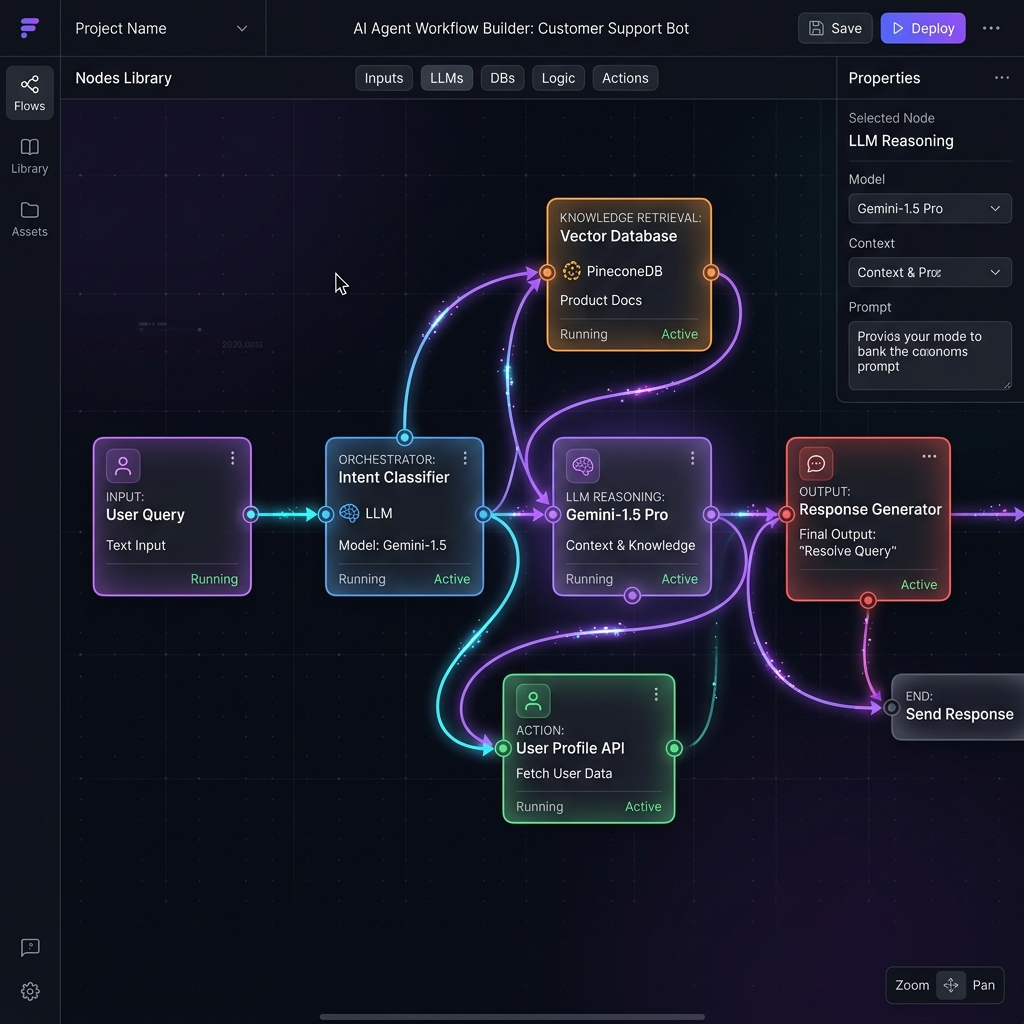This screenshot has width=1024, height=1024.
Task: Select the LLMs tab in Nodes Library
Action: coord(447,78)
